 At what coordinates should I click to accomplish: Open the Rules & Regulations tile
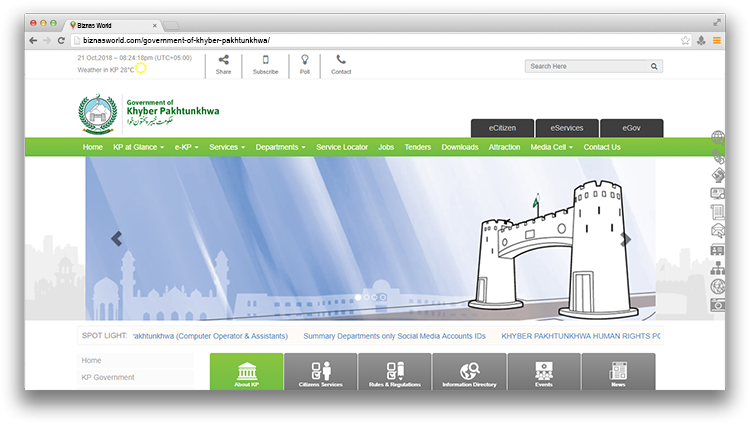395,372
